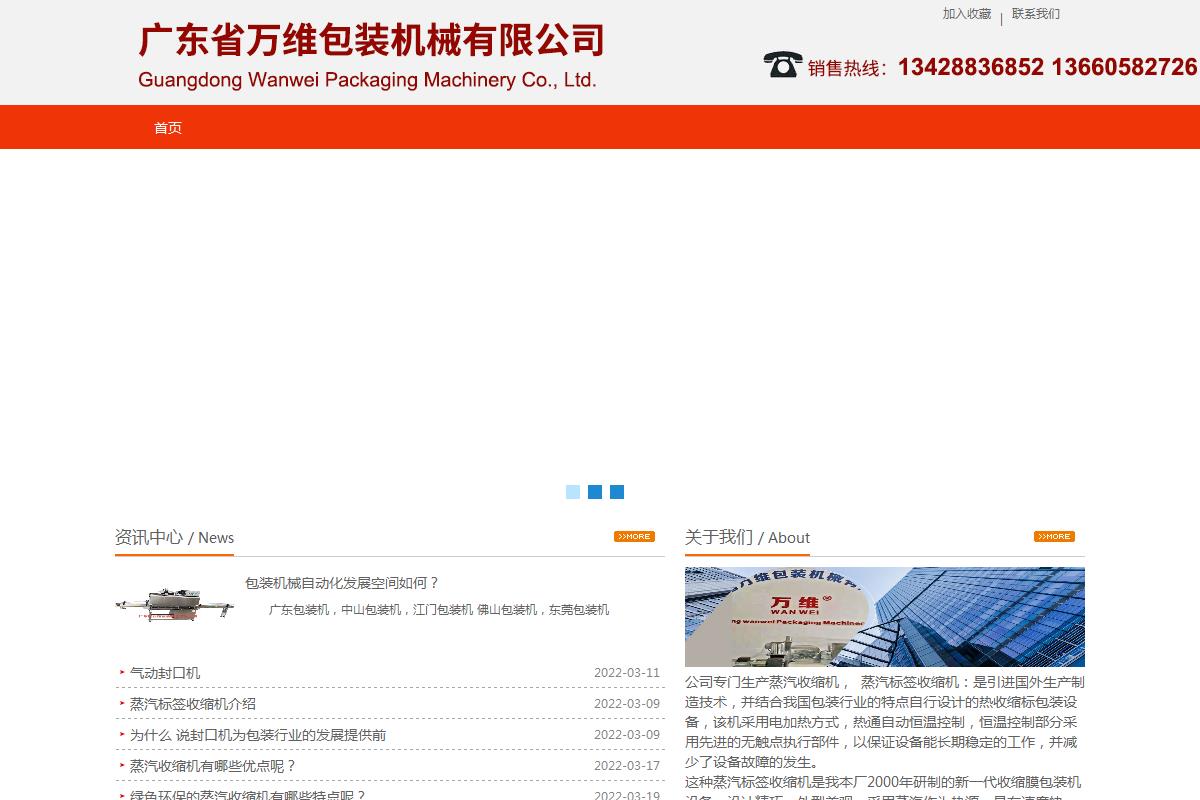Viewport: 1200px width, 800px height.
Task: Click MORE button in 资讯中心 News section
Action: 634,537
